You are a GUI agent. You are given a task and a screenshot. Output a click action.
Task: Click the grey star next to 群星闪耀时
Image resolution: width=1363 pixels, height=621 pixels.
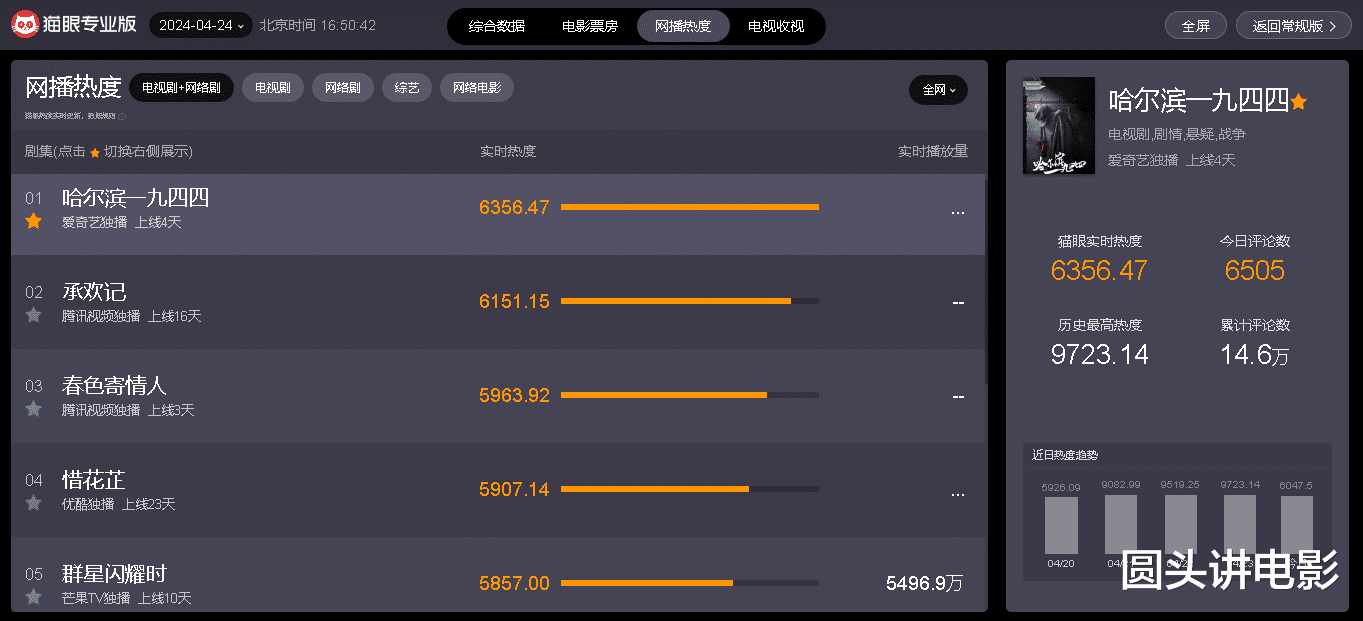[x=34, y=597]
